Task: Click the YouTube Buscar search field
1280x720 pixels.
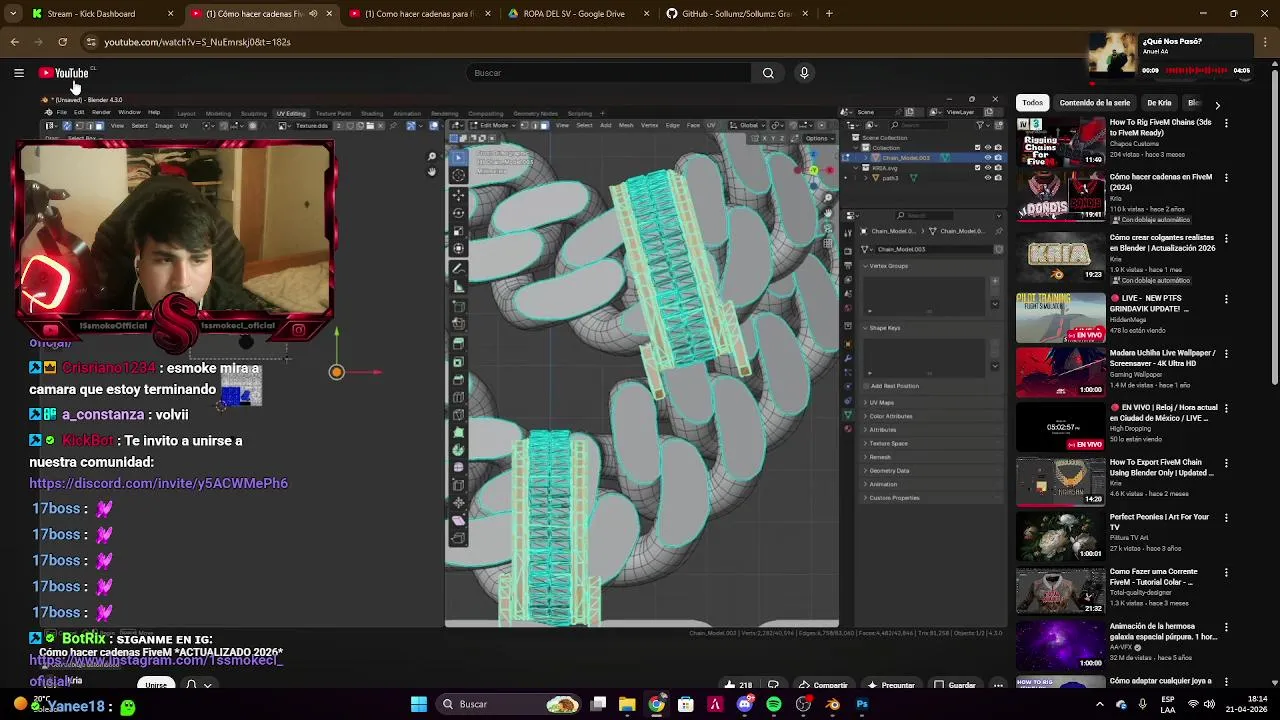Action: tap(608, 73)
